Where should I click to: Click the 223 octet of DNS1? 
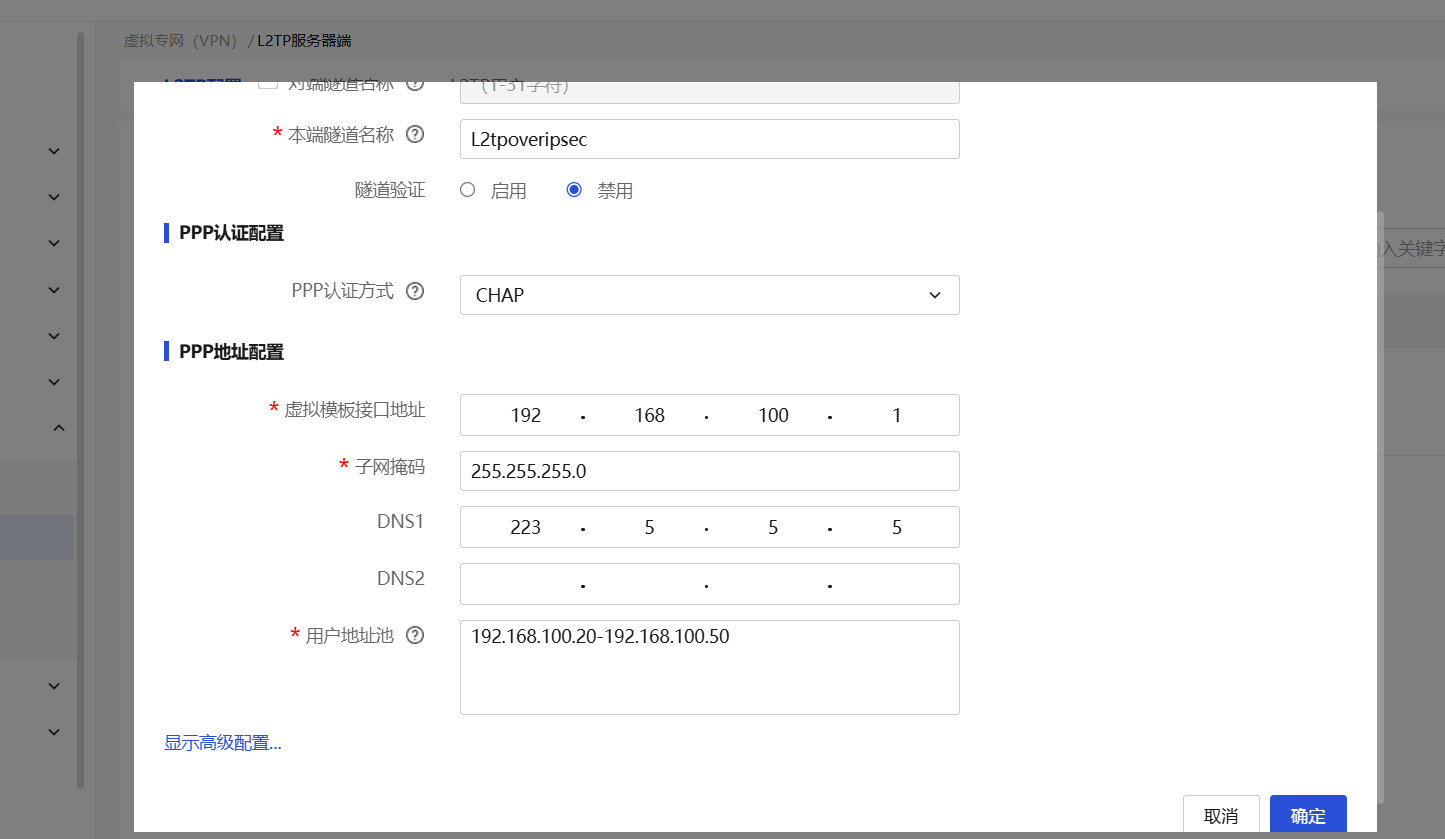tap(526, 527)
